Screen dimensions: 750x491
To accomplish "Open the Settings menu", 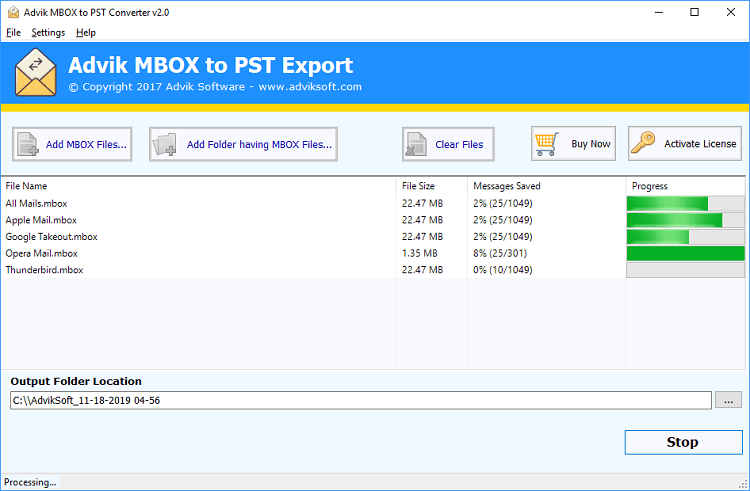I will click(x=48, y=33).
